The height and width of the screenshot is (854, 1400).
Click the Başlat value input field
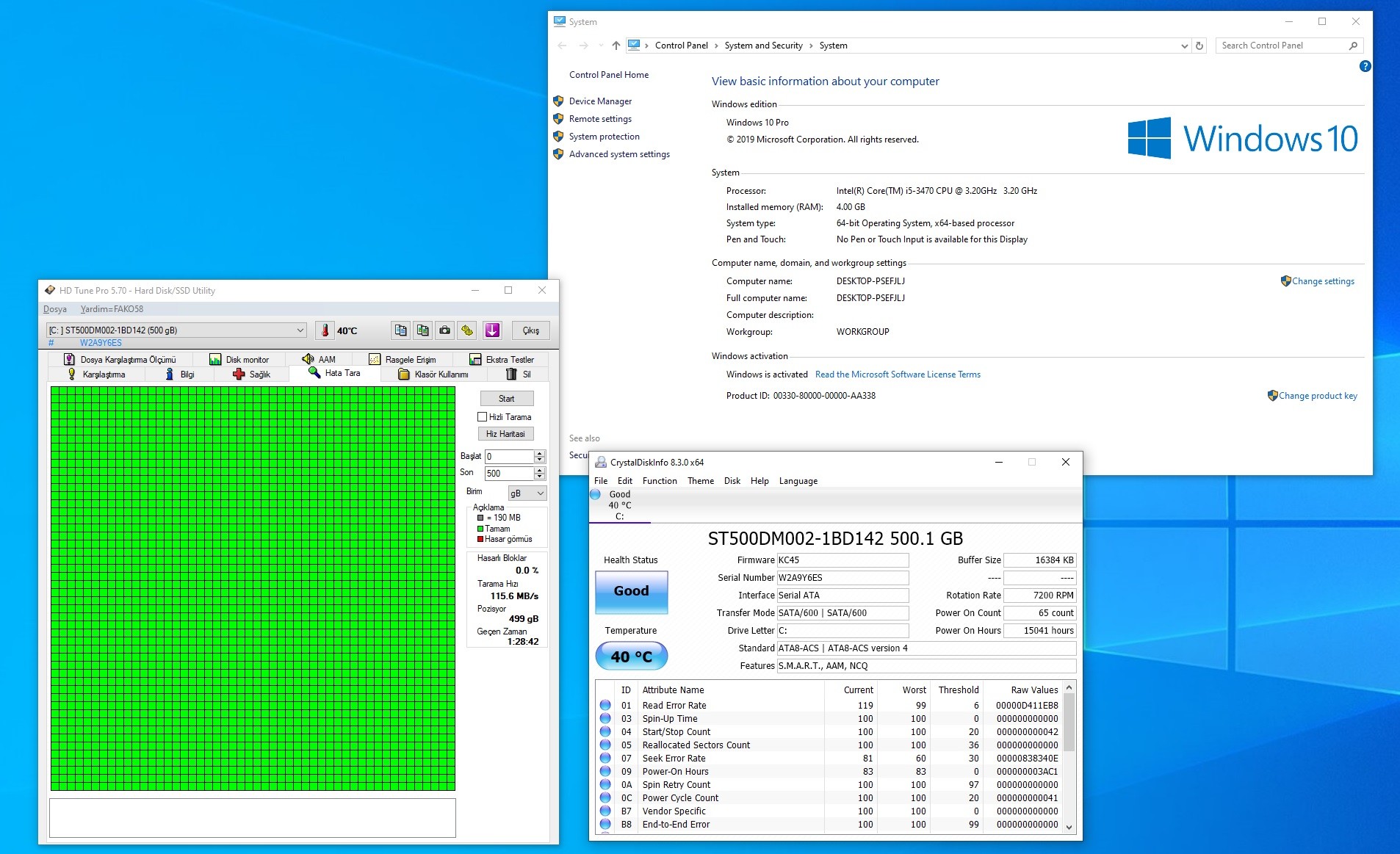[508, 457]
